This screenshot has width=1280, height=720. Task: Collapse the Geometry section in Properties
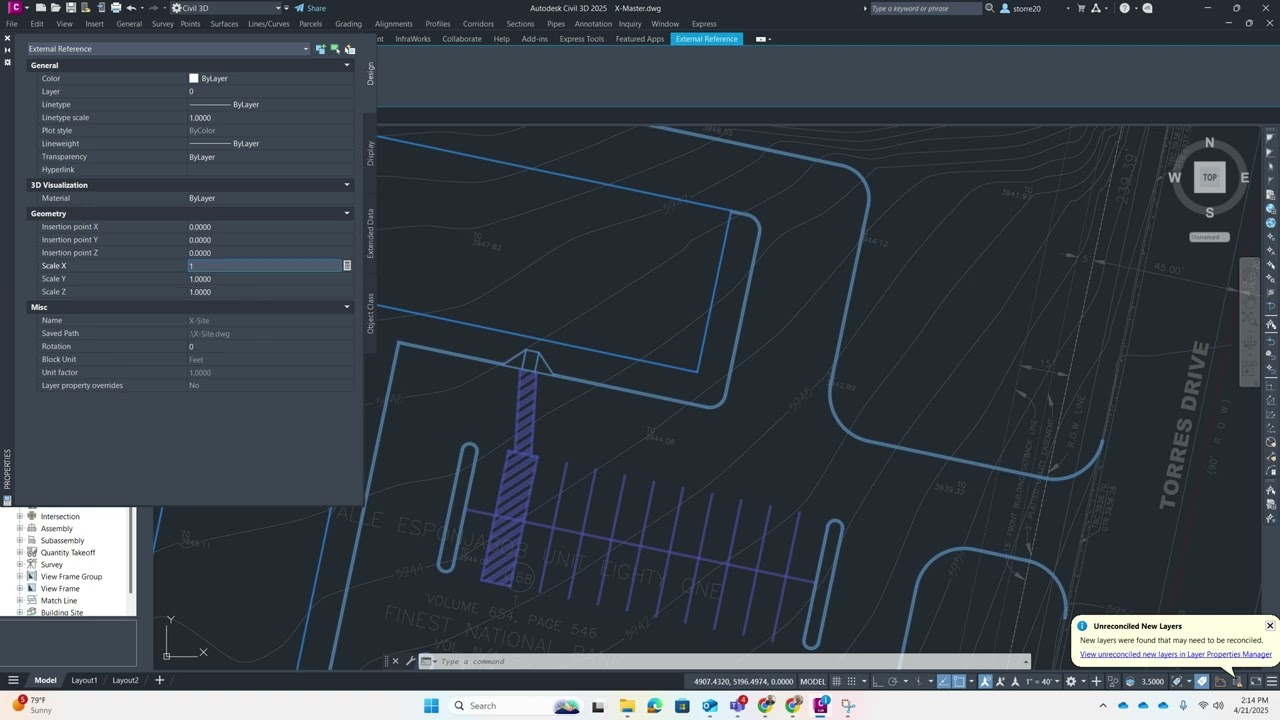click(x=347, y=213)
